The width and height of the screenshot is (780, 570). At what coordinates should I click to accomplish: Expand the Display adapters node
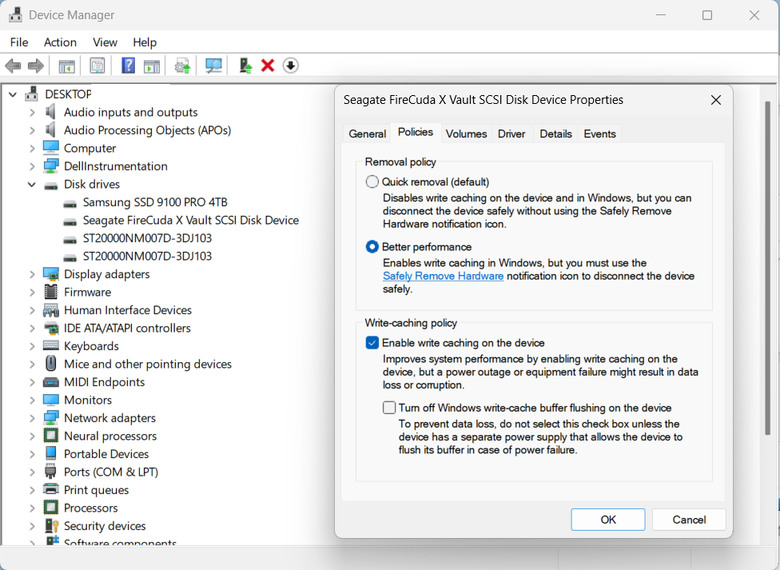tap(32, 274)
